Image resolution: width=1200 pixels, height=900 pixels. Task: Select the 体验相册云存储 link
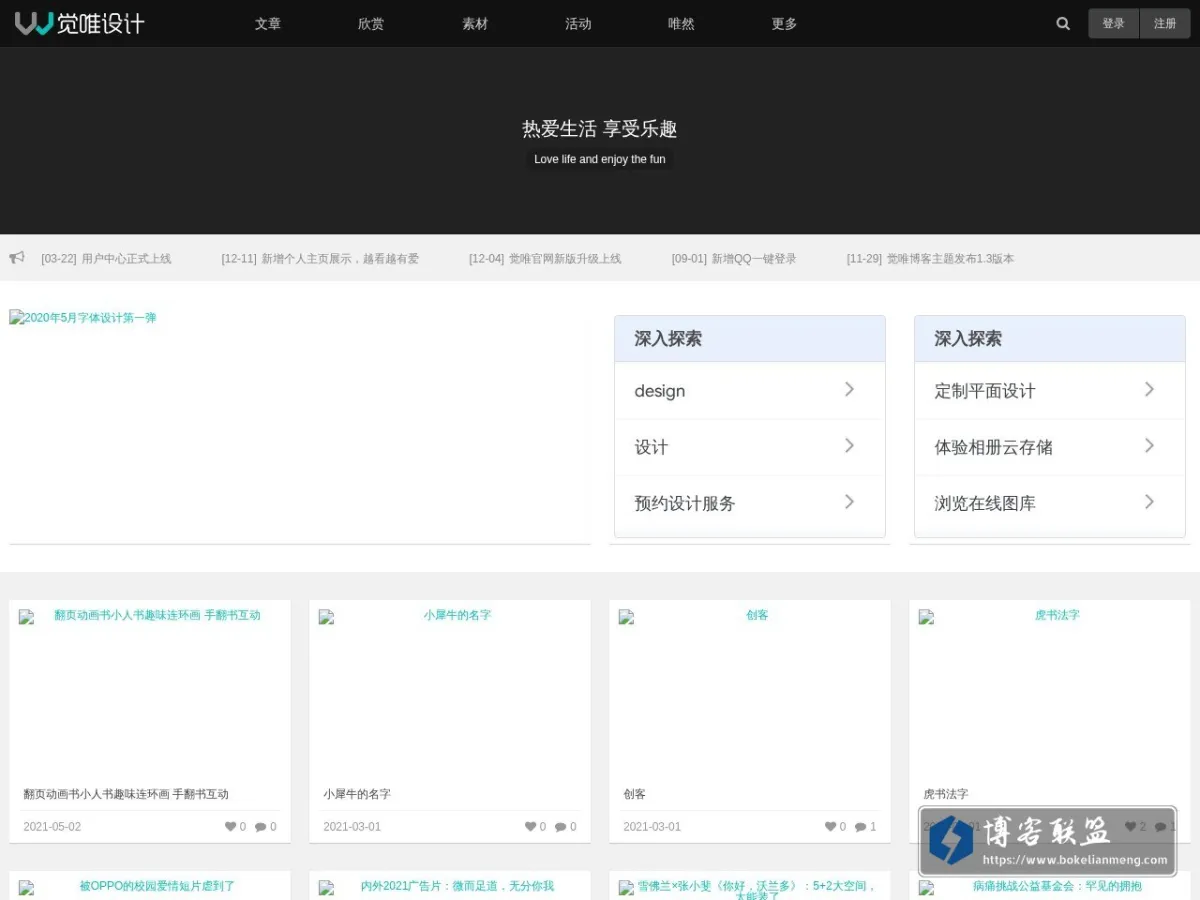(993, 447)
